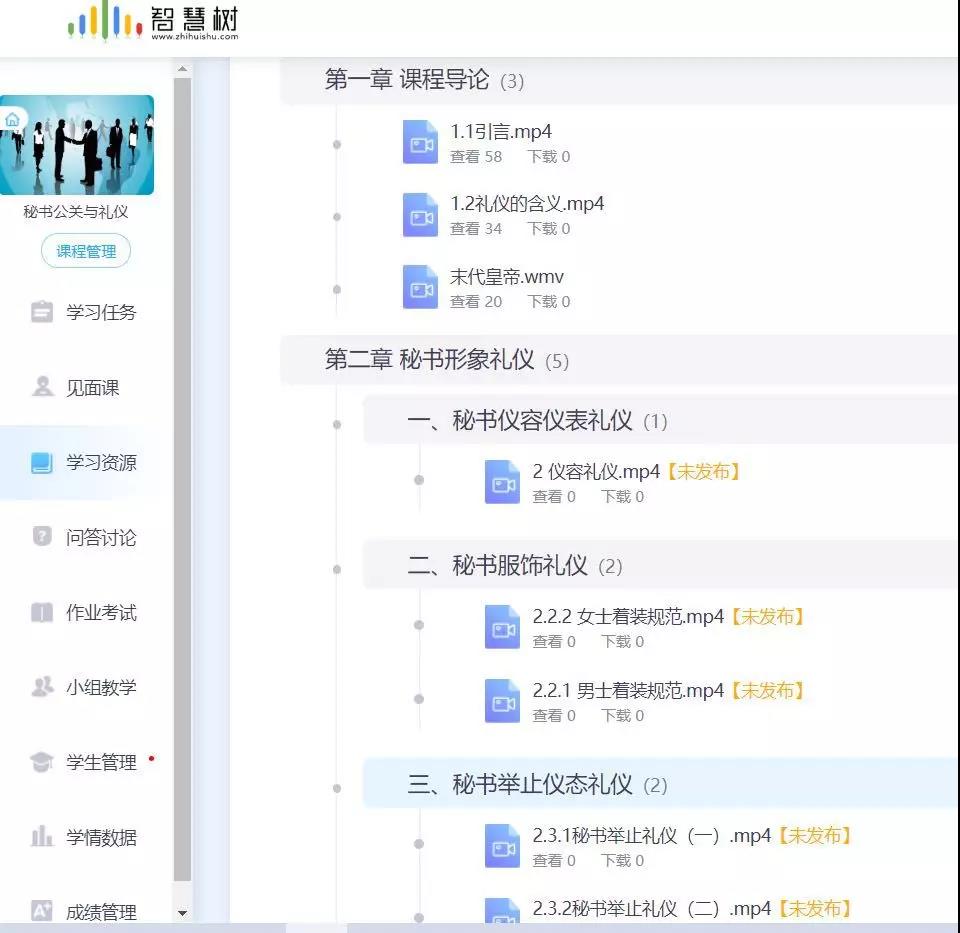Click video icon for 2.2.2 女士着装规范.mp4
Image resolution: width=960 pixels, height=933 pixels.
point(502,628)
